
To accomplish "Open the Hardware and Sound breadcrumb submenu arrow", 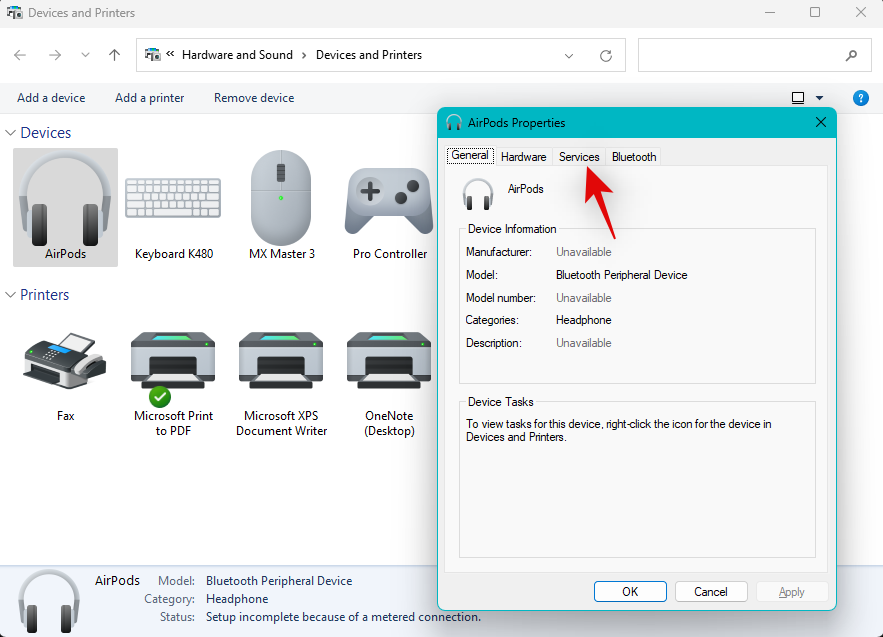I will pos(304,55).
